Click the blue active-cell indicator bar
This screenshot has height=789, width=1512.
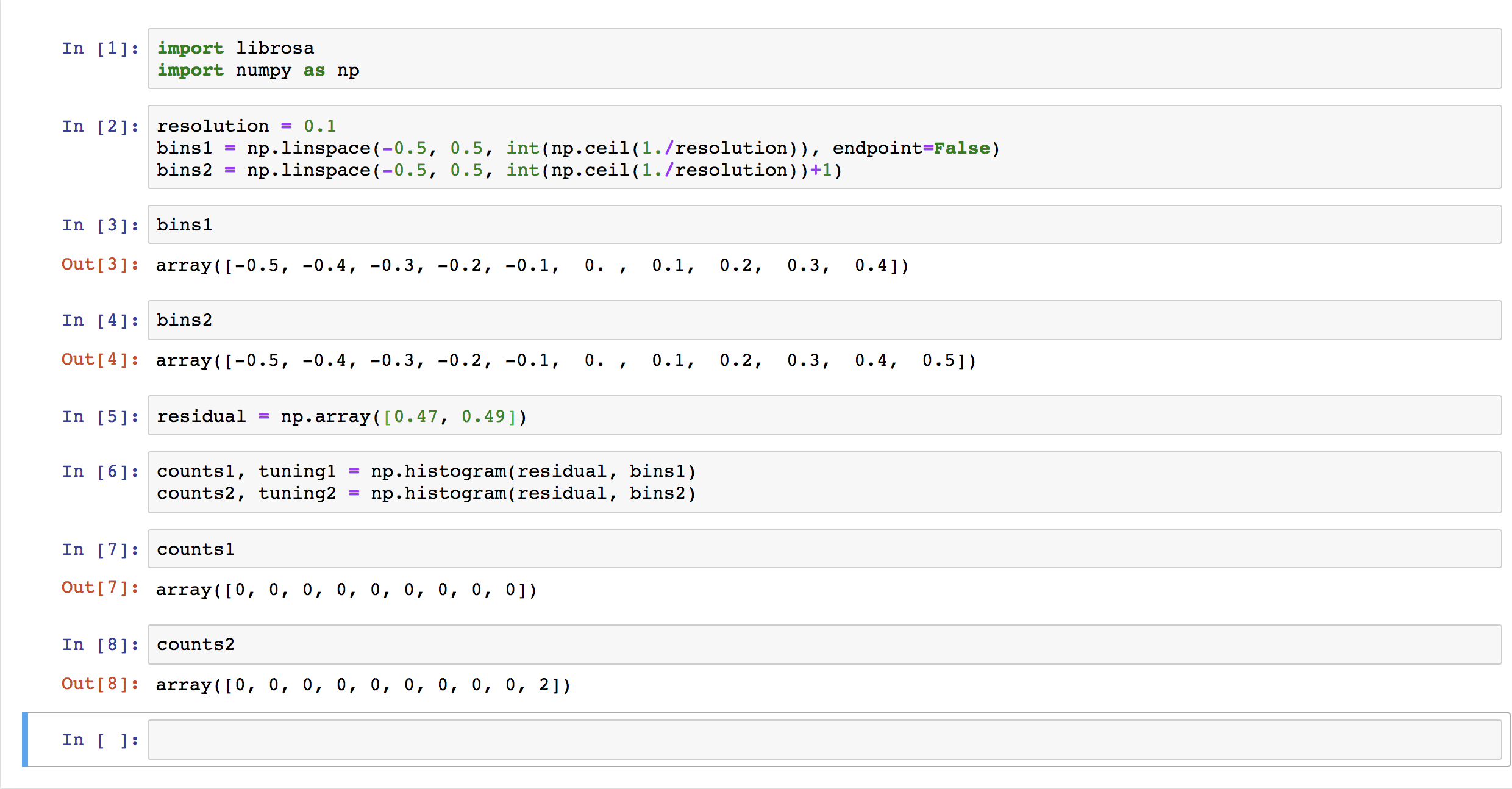(x=24, y=739)
